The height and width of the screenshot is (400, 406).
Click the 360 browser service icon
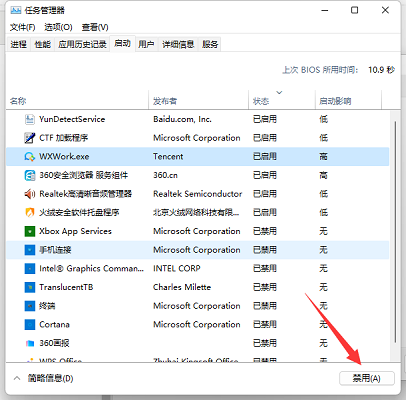[x=30, y=175]
